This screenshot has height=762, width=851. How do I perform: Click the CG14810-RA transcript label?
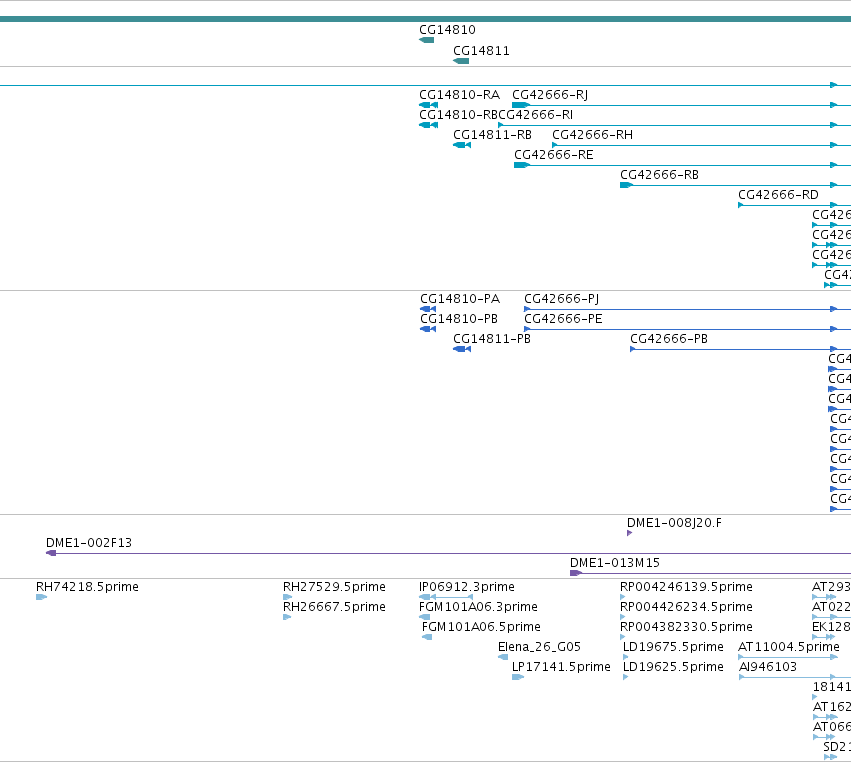click(x=460, y=95)
